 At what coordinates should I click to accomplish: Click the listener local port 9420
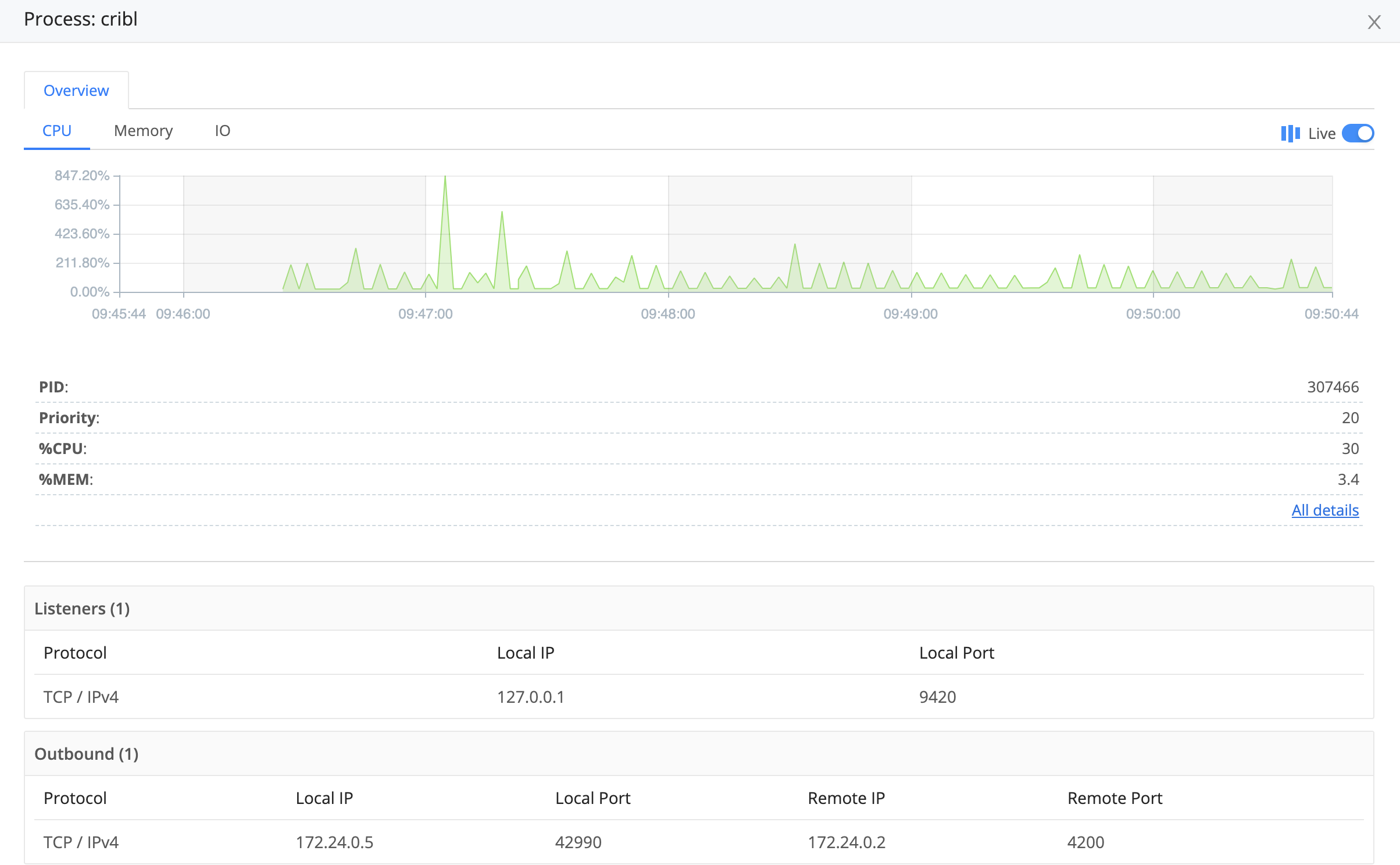click(937, 697)
